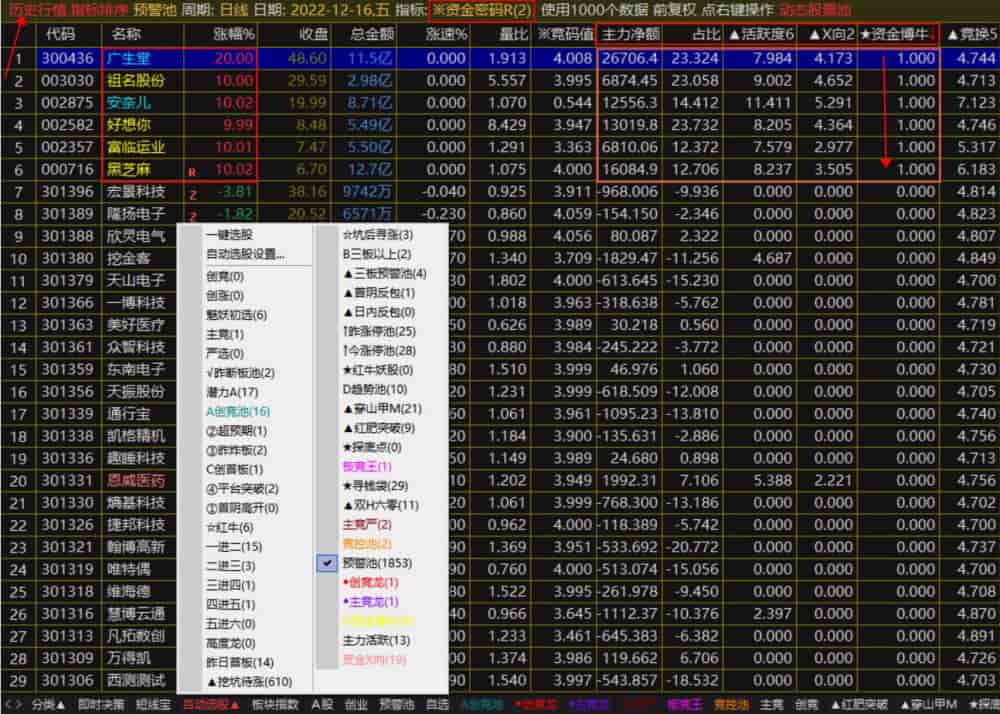Sort by the 主力净额 column header
This screenshot has height=714, width=1000.
(x=631, y=34)
